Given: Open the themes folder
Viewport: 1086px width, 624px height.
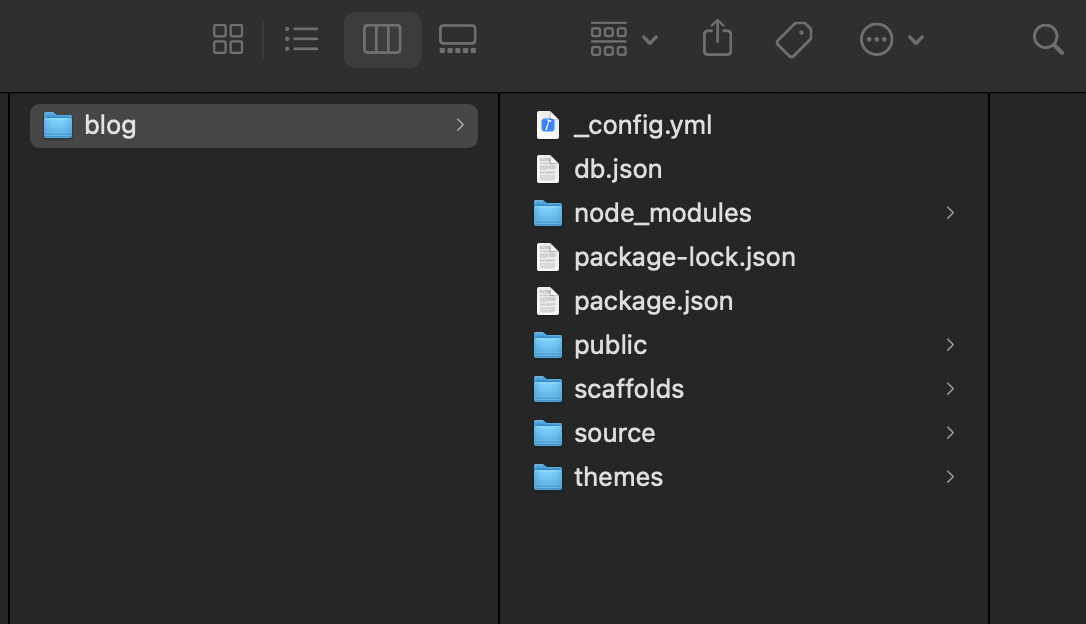Looking at the screenshot, I should click(x=618, y=477).
